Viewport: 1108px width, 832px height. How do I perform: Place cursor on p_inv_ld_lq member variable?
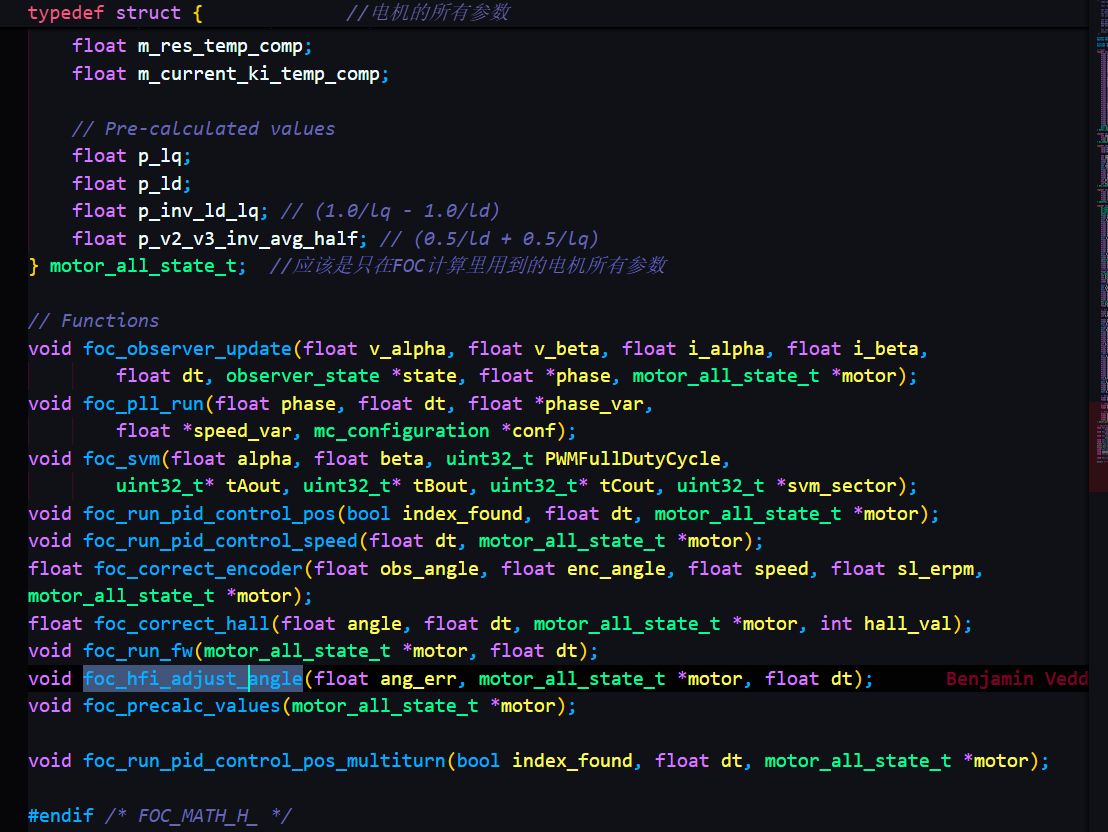click(198, 211)
